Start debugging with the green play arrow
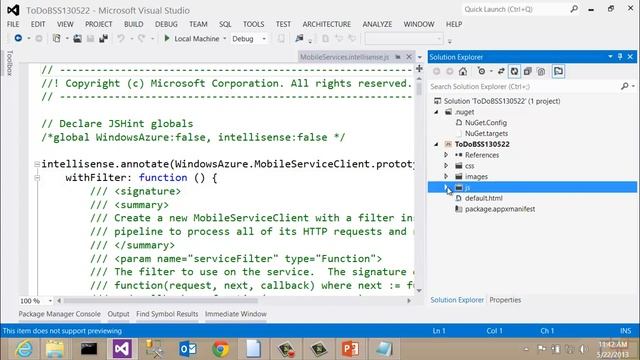This screenshot has width=640, height=360. (x=167, y=38)
